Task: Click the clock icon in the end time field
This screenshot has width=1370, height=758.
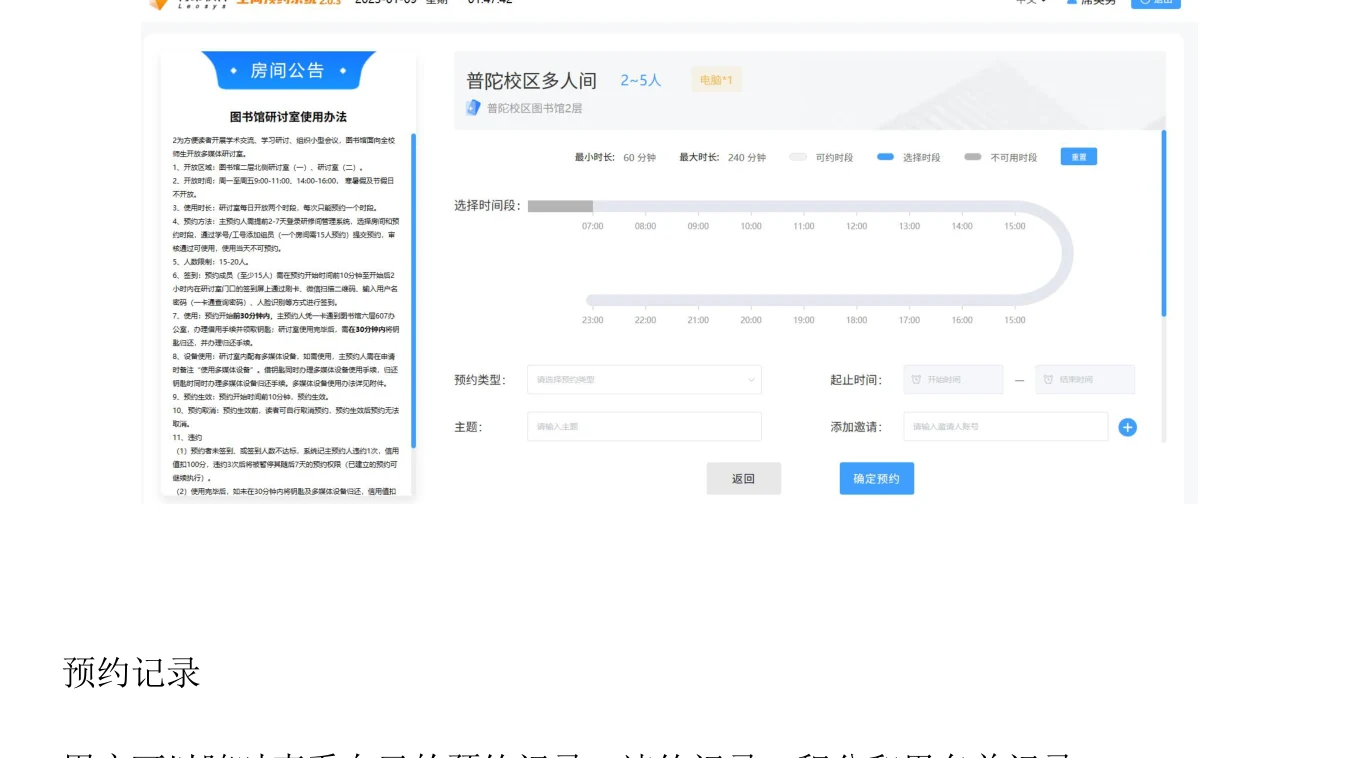Action: 1048,380
